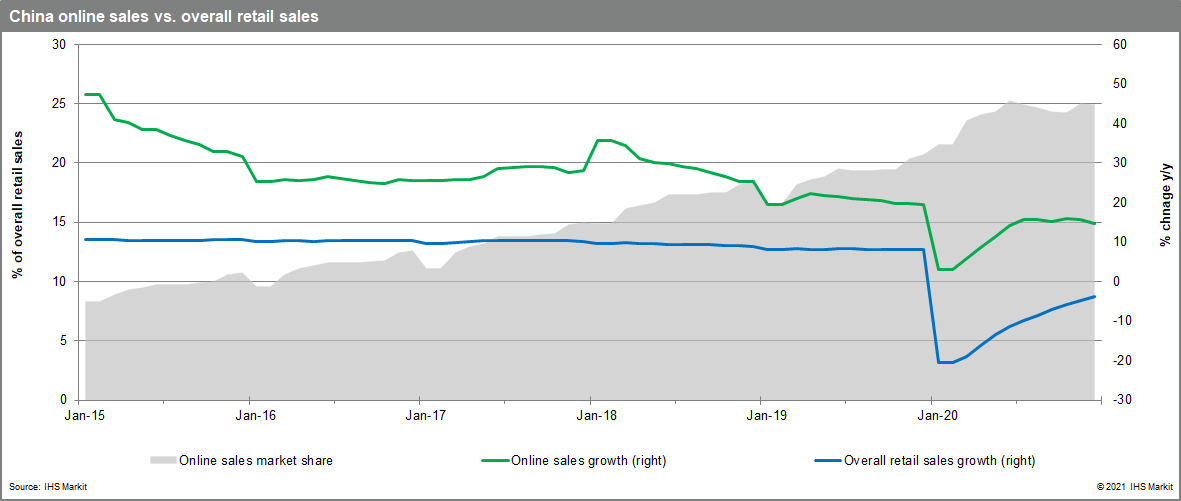1181x501 pixels.
Task: Select the 'Online sales market share' legend label
Action: click(x=255, y=461)
